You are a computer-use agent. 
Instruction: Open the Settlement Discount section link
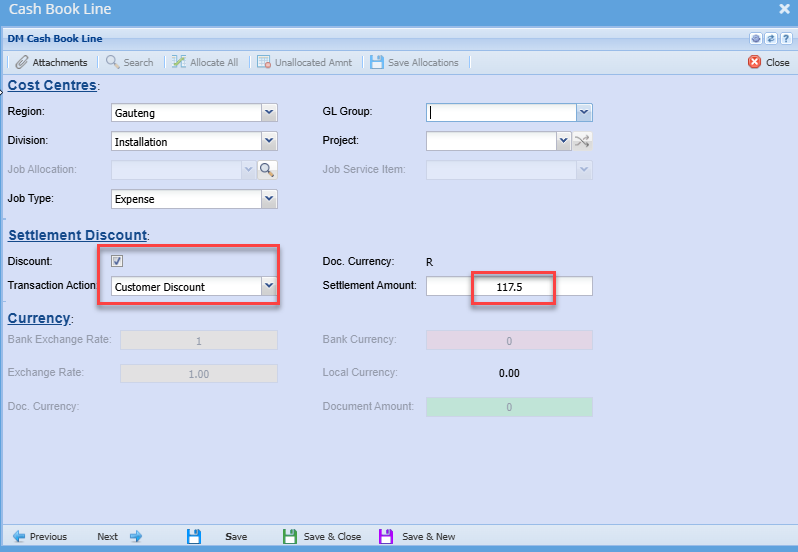click(x=77, y=235)
